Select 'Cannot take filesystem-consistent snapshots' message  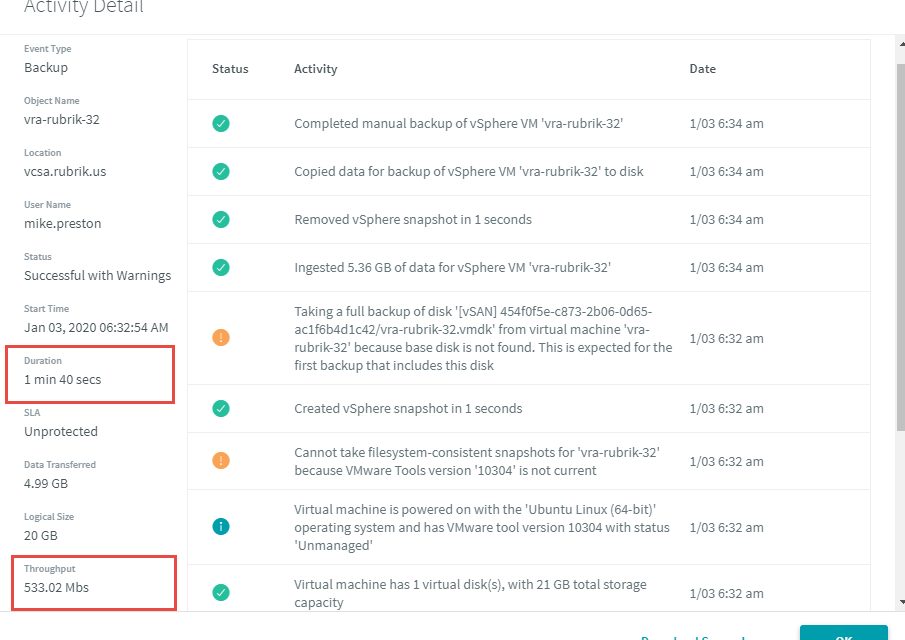point(477,461)
